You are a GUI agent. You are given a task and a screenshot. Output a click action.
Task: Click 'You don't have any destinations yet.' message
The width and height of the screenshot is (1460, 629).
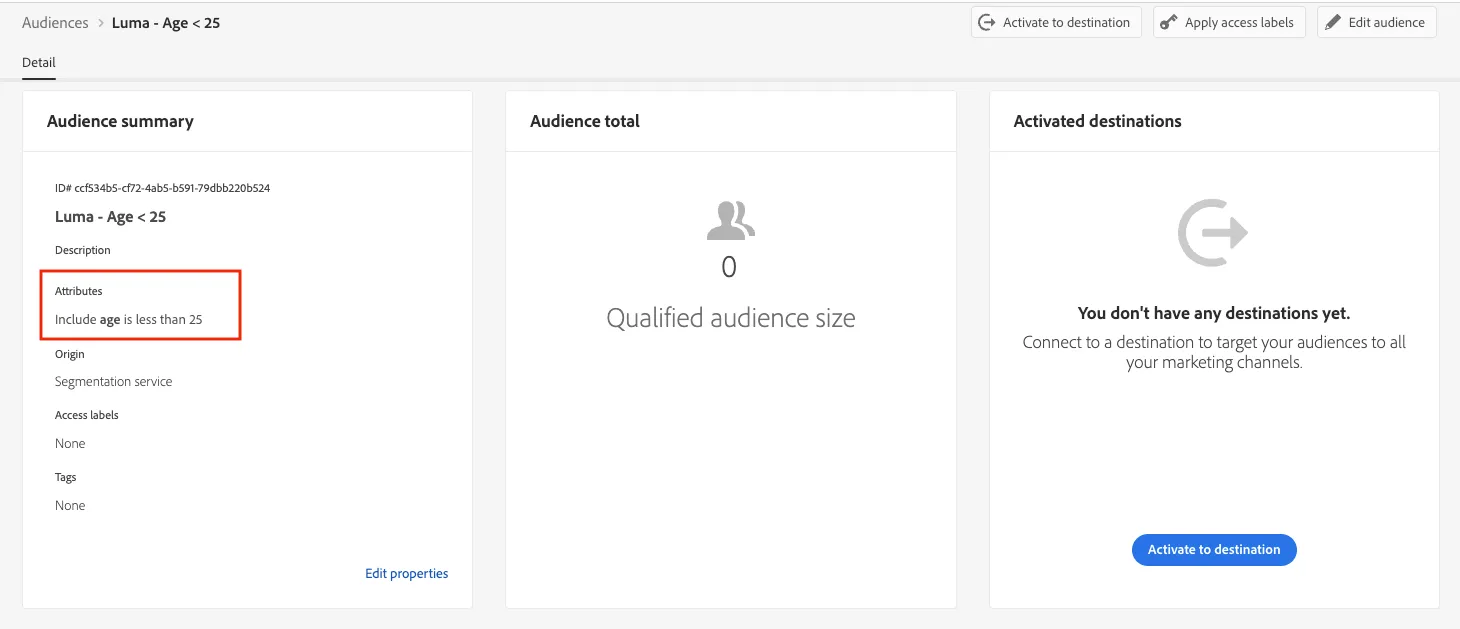click(x=1214, y=314)
